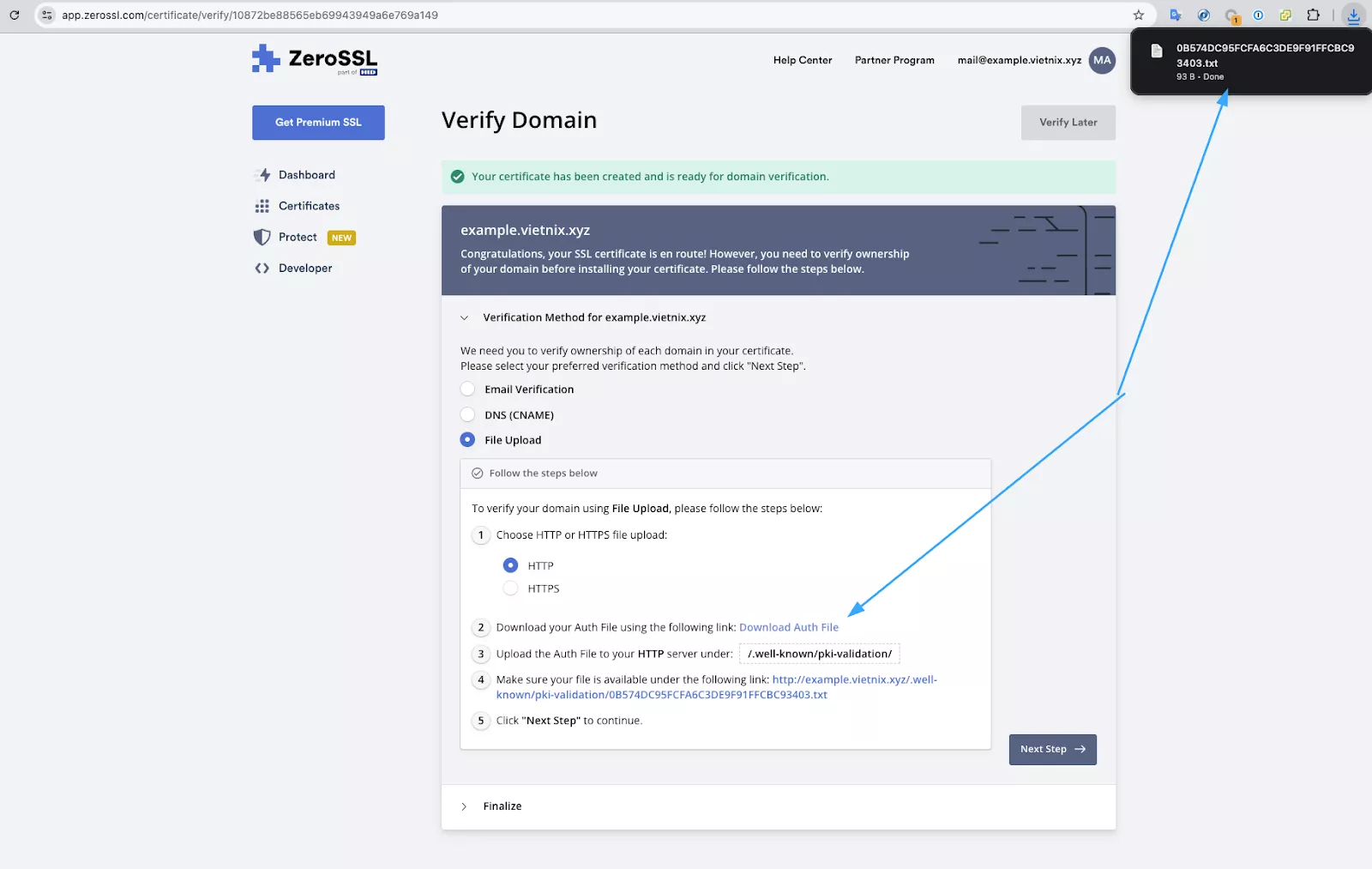The width and height of the screenshot is (1372, 869).
Task: Go to Partner Program page
Action: click(x=894, y=60)
